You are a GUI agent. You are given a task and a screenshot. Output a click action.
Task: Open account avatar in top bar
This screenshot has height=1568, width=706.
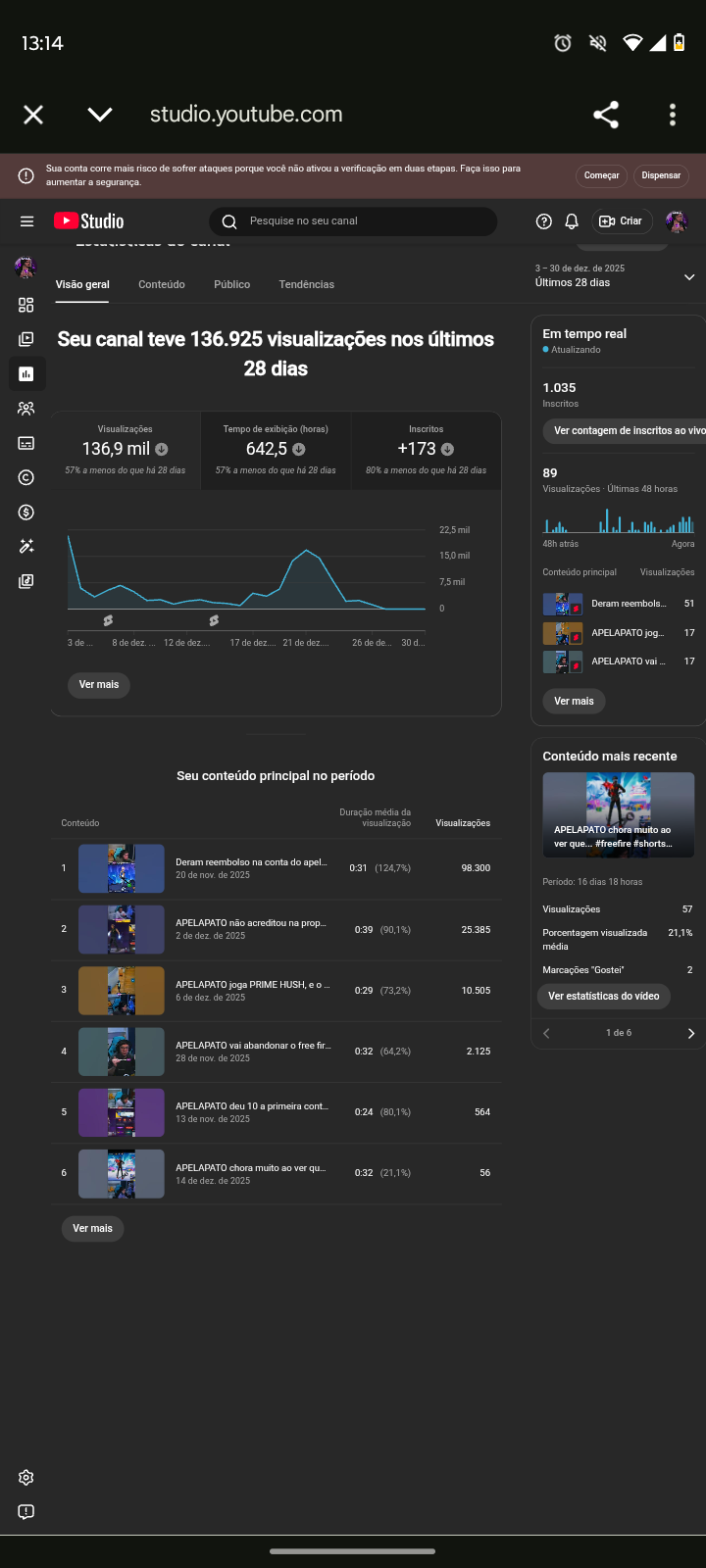[677, 221]
